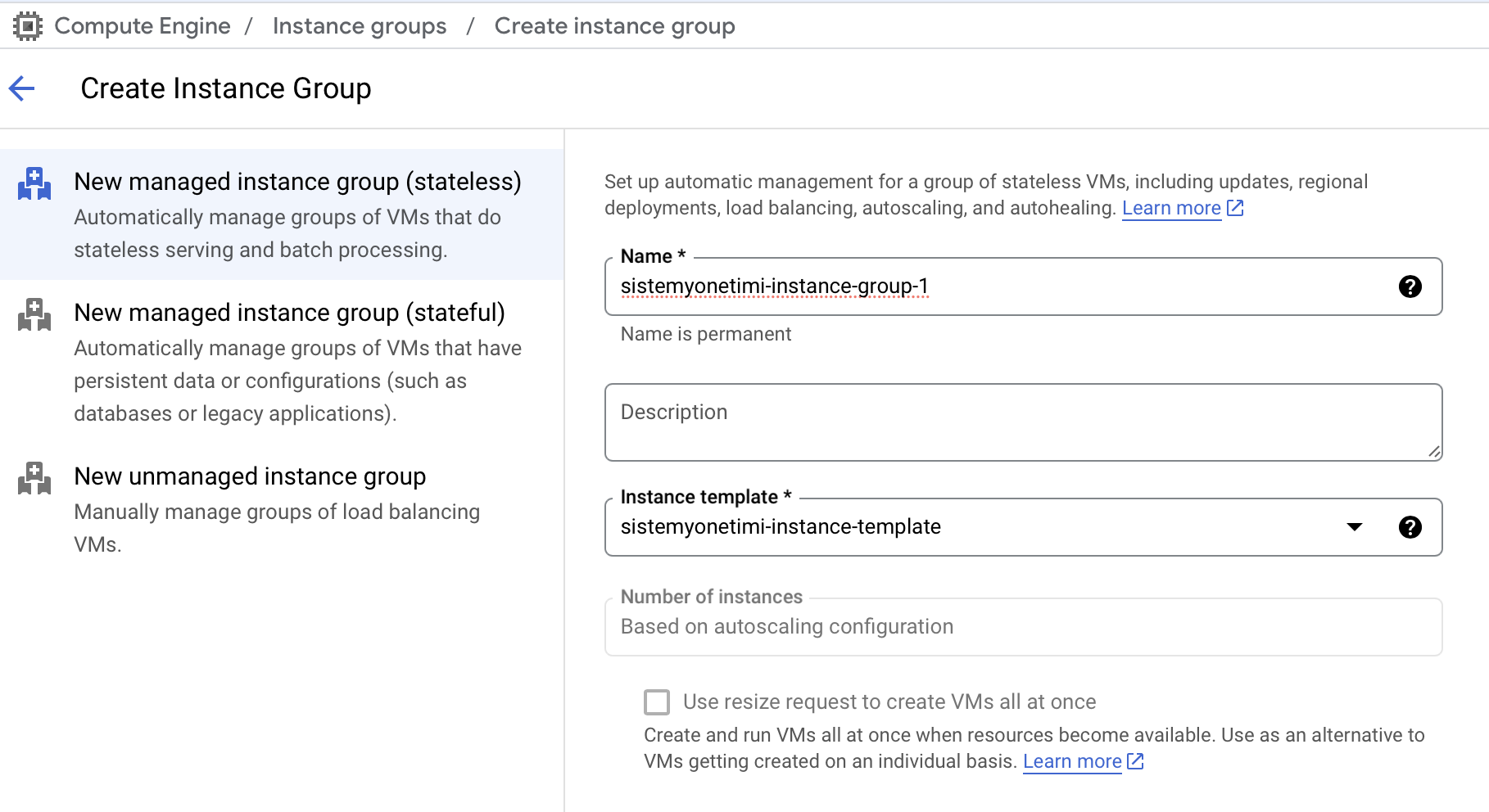Open Learn more about managed groups
Viewport: 1489px width, 812px height.
pos(1171,208)
